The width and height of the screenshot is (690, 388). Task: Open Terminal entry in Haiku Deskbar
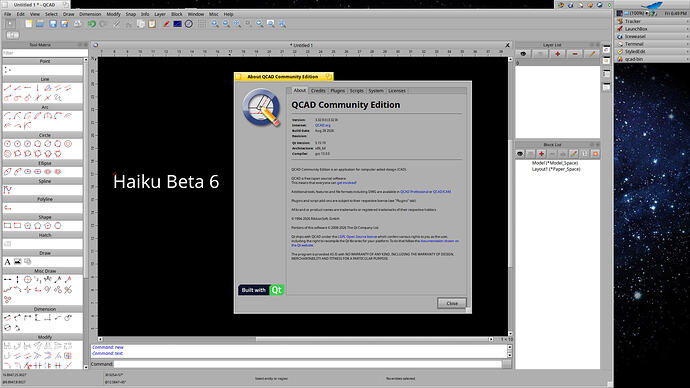(634, 44)
